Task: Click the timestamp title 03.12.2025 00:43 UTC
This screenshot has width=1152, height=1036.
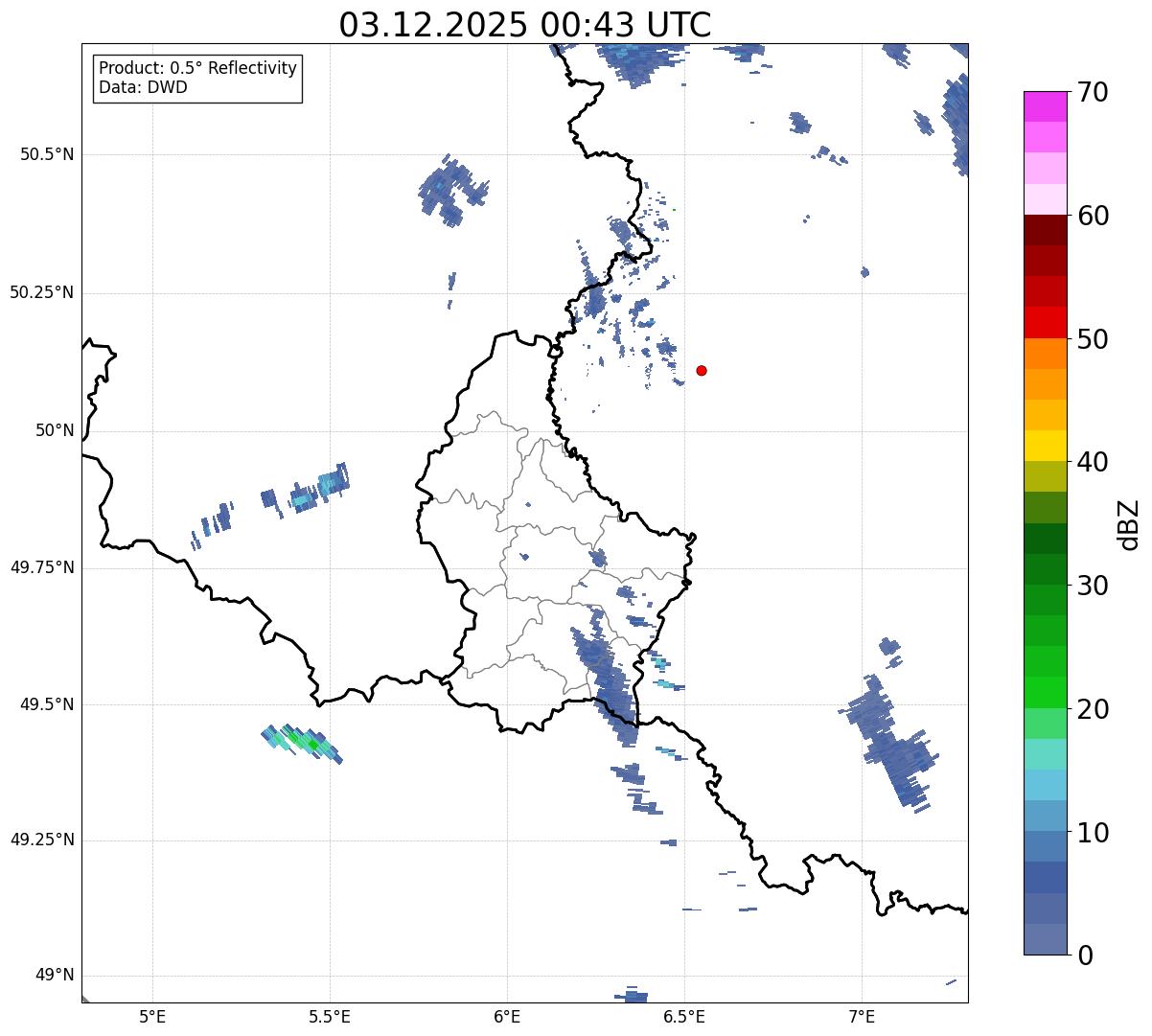Action: pos(525,25)
